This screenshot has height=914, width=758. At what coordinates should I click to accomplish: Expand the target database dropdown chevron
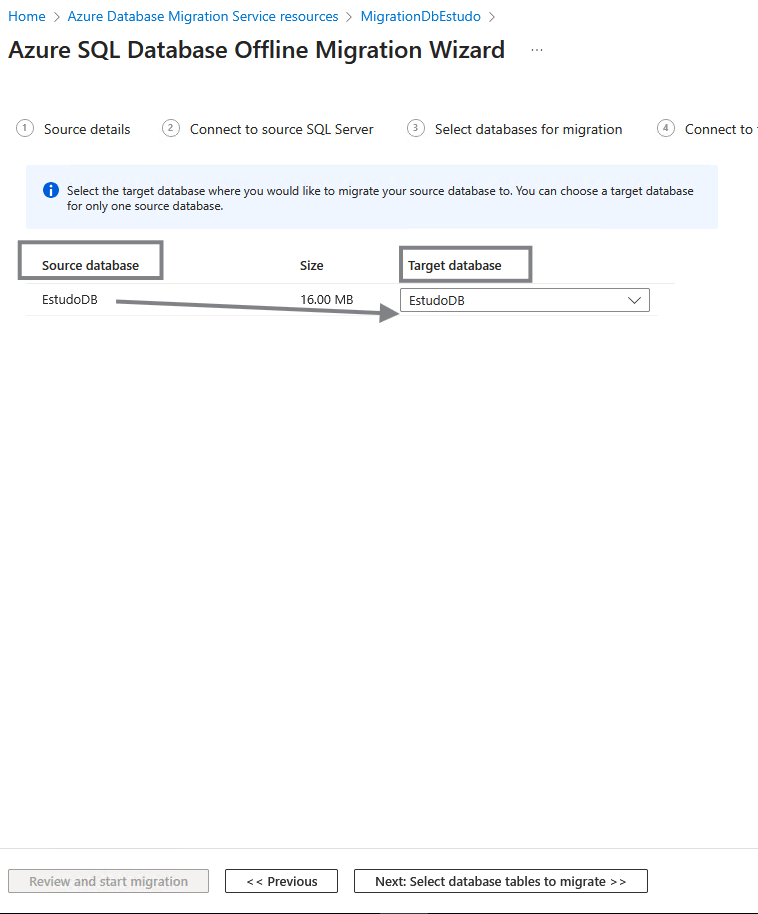[634, 300]
